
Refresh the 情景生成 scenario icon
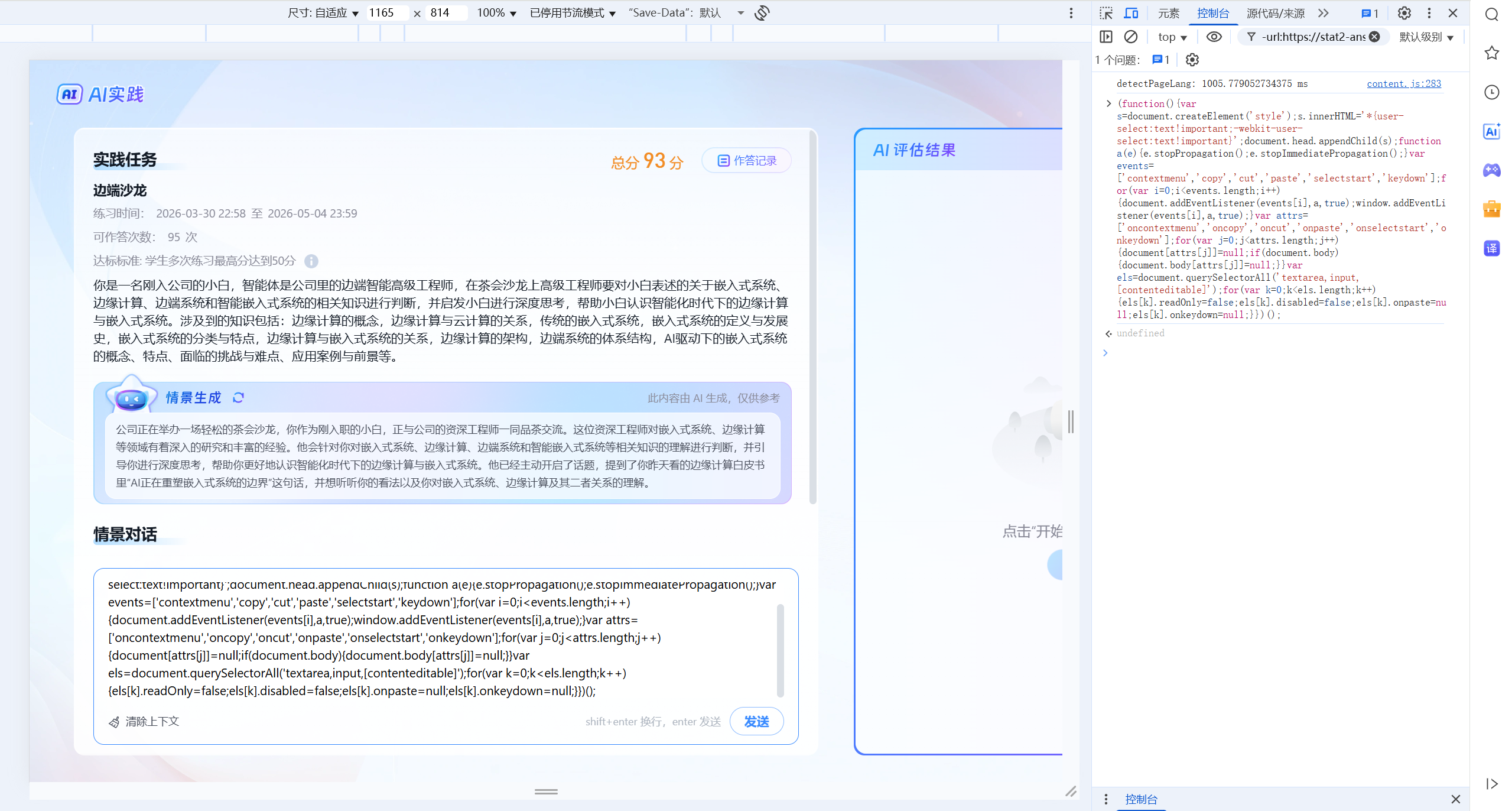[238, 398]
